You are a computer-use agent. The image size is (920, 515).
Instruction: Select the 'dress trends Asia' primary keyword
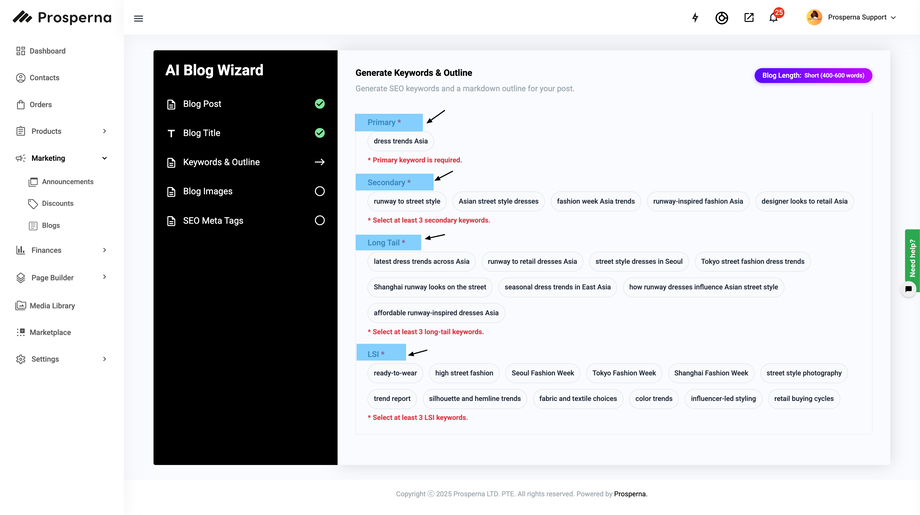(401, 141)
